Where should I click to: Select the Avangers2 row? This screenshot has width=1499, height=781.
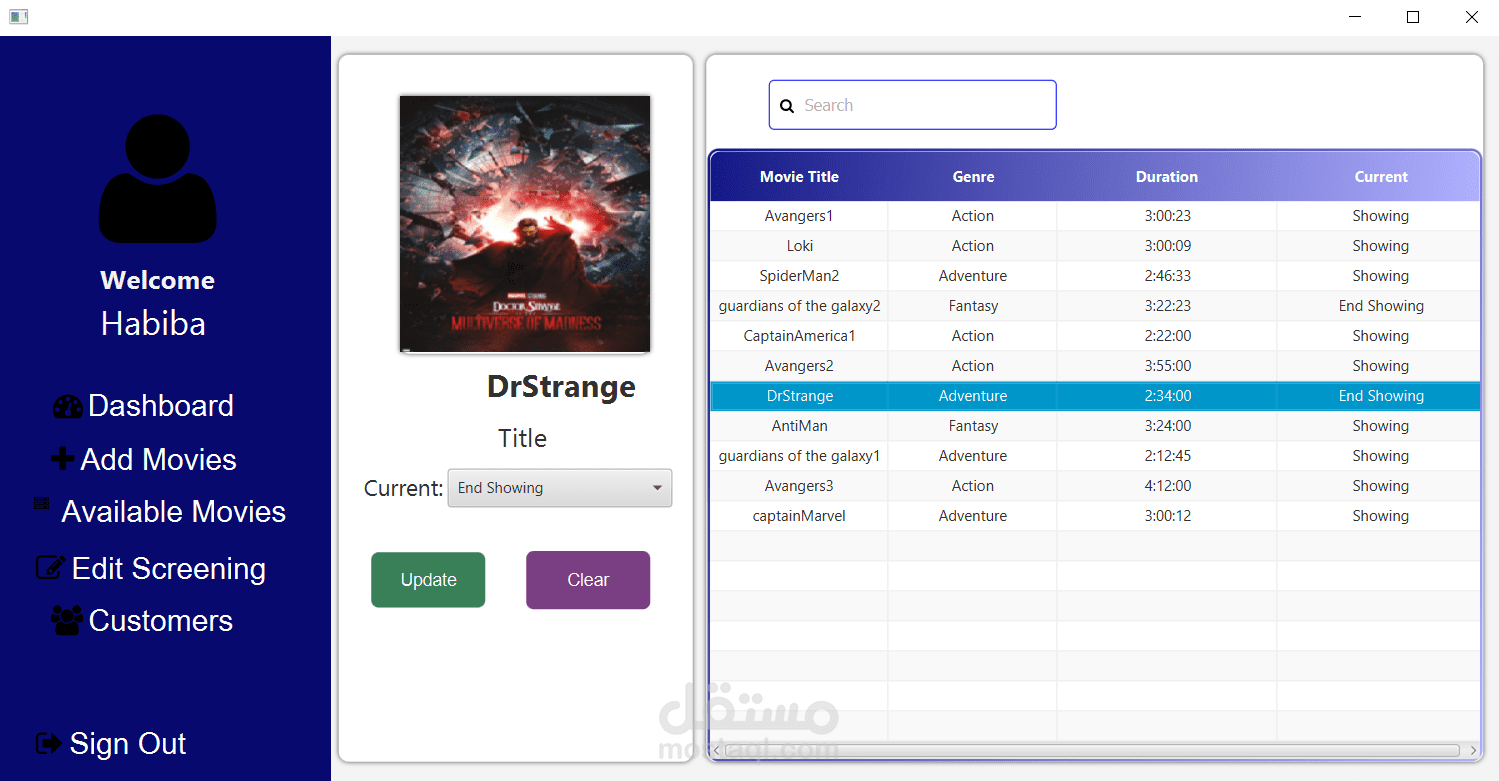tap(1095, 366)
